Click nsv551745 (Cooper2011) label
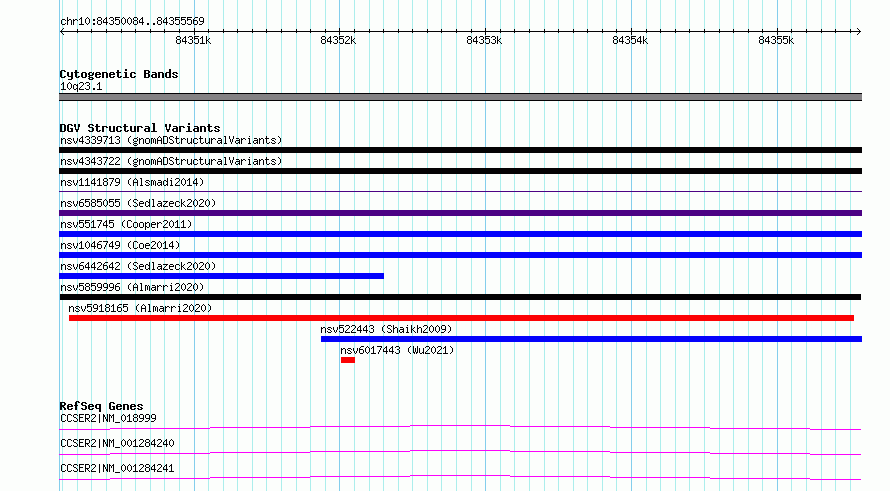The height and width of the screenshot is (491, 890). (126, 224)
